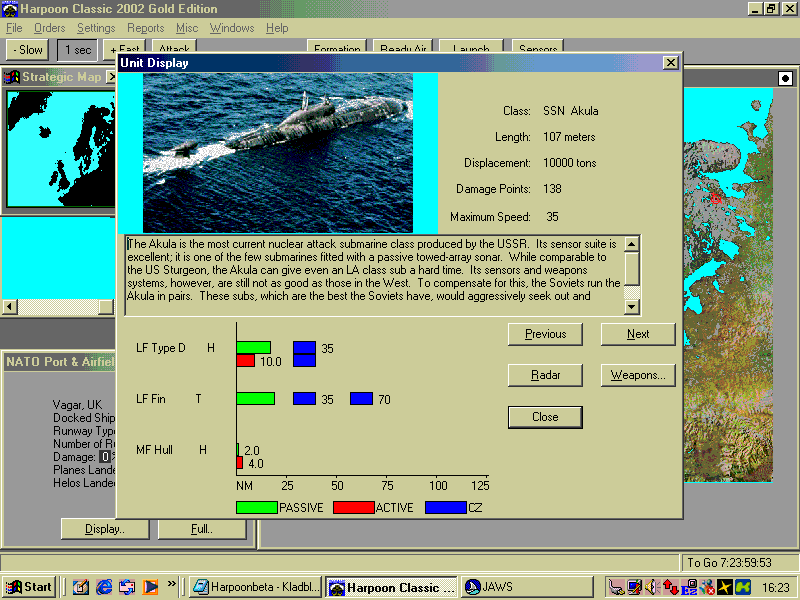This screenshot has width=800, height=600.
Task: Open the Windows Start menu
Action: [x=29, y=587]
